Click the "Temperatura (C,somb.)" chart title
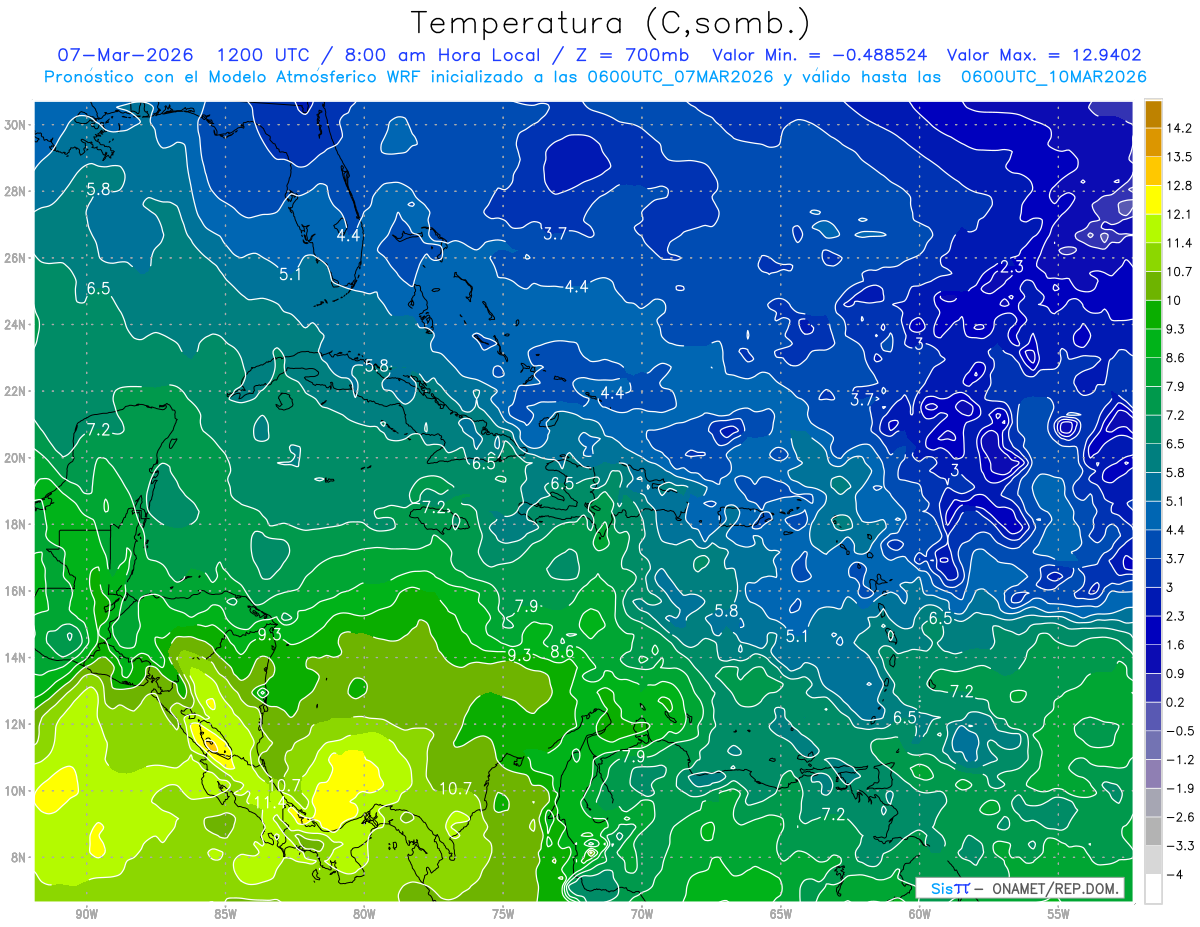 point(611,23)
